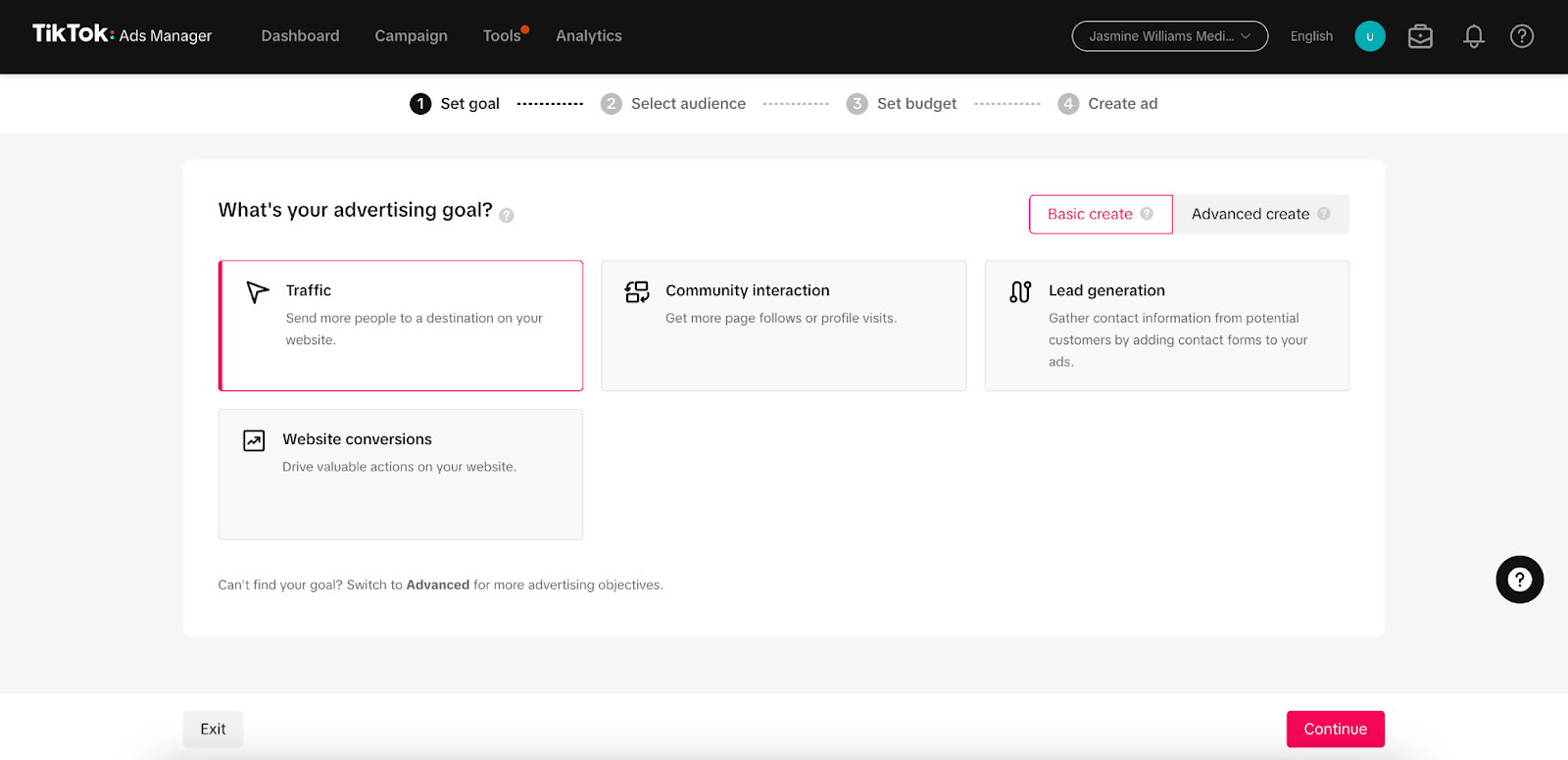Open the Tools menu
This screenshot has width=1568, height=760.
coord(502,36)
